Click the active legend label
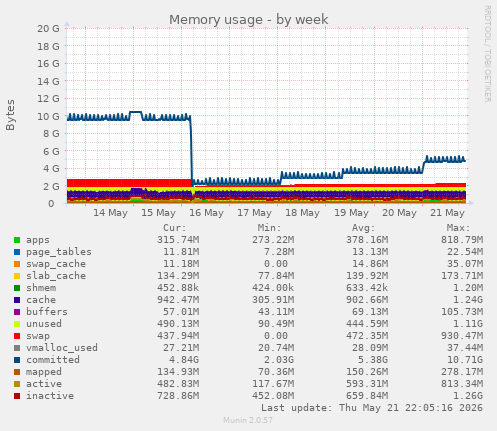Screen dimensions: 497x431 [44, 384]
